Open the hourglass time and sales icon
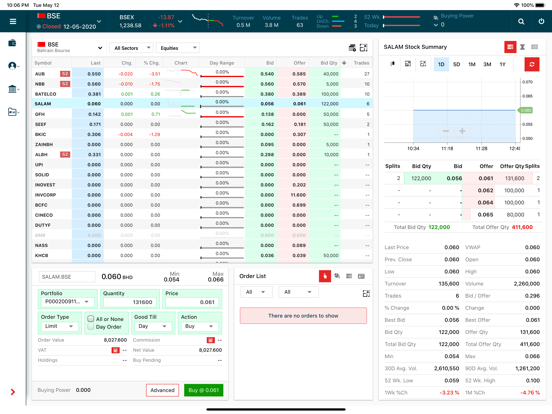The image size is (552, 414). pyautogui.click(x=522, y=47)
